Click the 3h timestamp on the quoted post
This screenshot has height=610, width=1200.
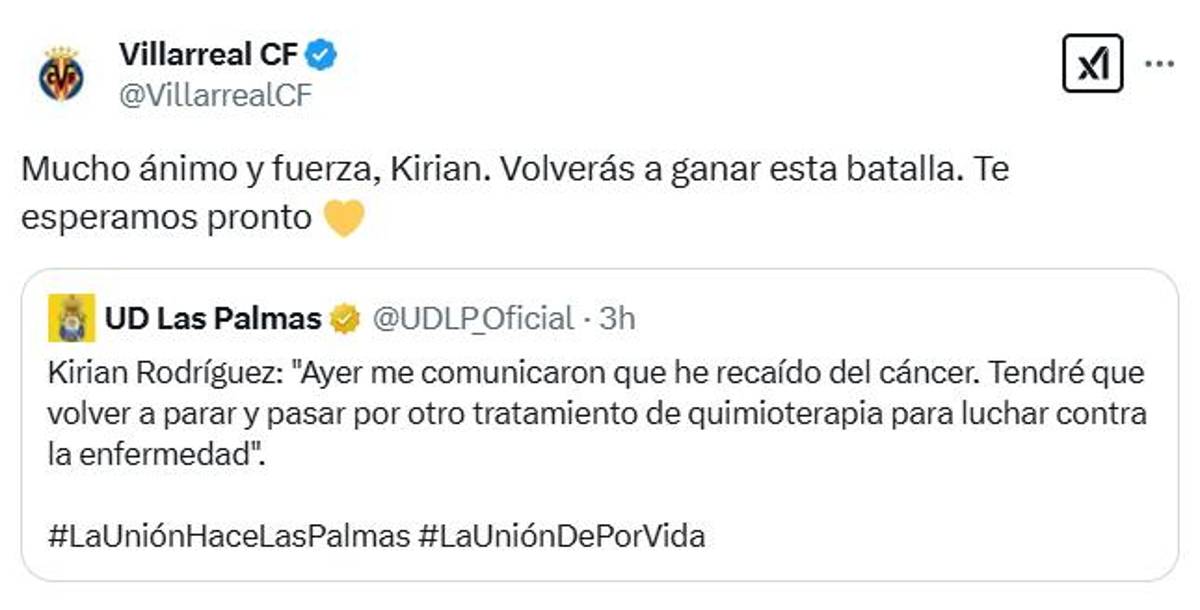click(x=617, y=319)
